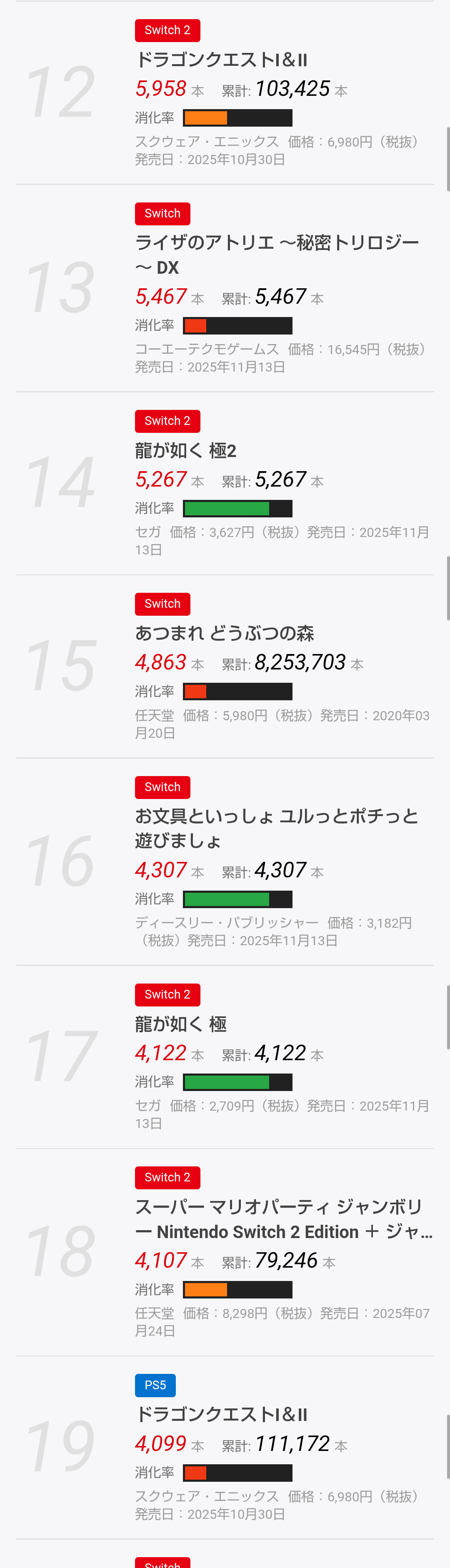The width and height of the screenshot is (450, 1568).
Task: Open the 龍が如く 極2 title link
Action: [186, 450]
